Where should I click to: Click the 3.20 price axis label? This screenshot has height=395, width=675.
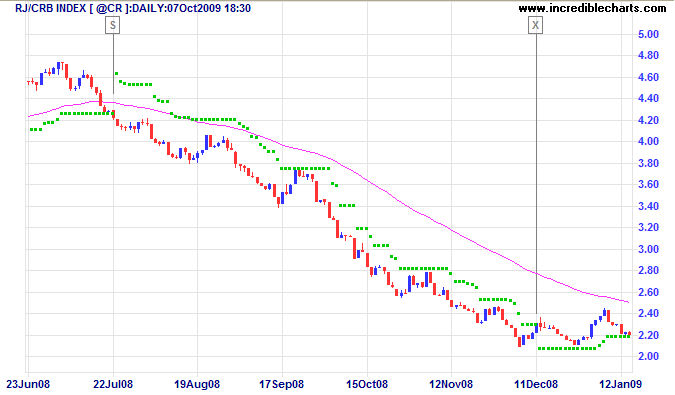[x=648, y=228]
